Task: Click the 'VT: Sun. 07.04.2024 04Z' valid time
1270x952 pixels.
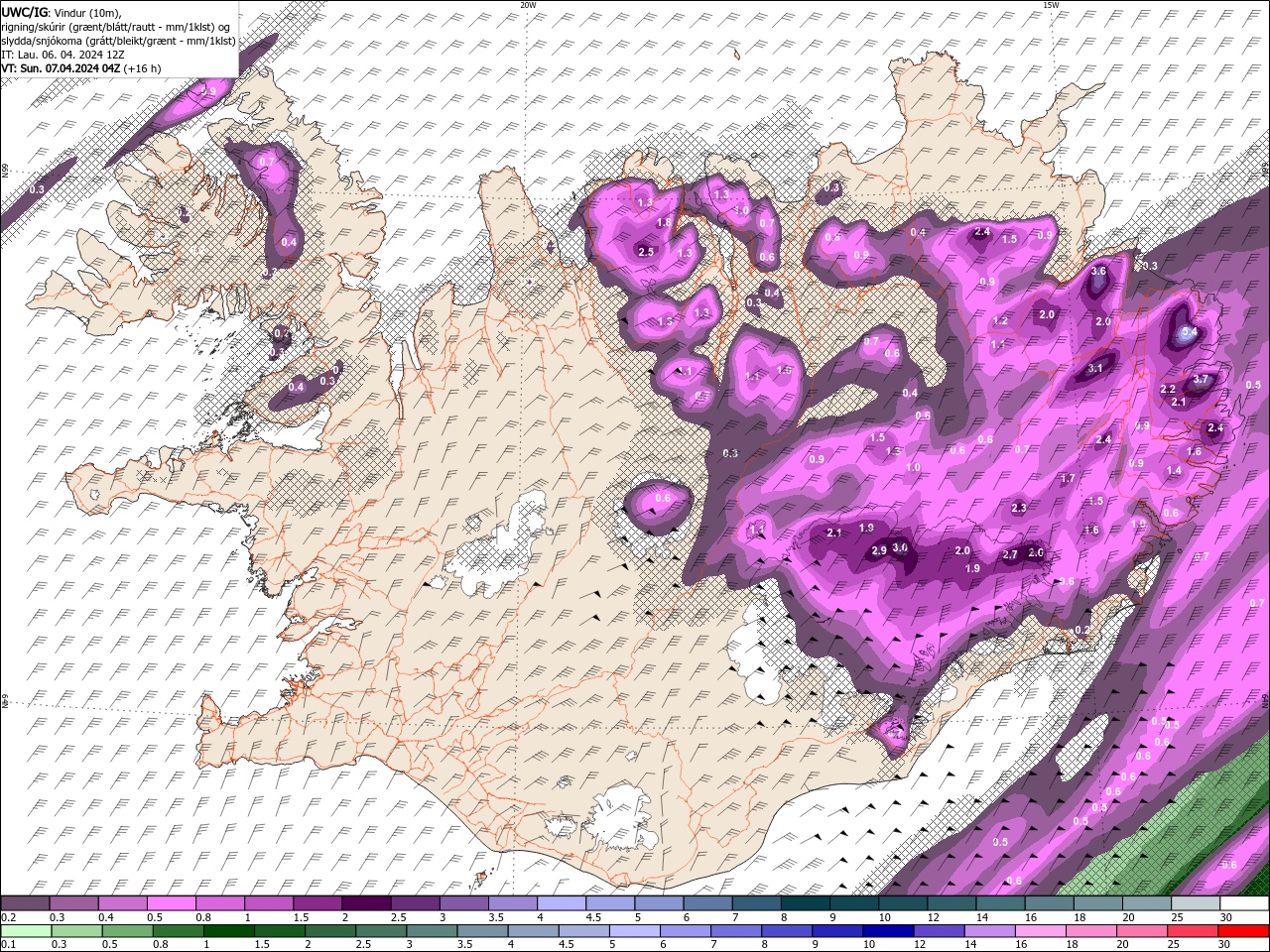Action: pos(61,68)
